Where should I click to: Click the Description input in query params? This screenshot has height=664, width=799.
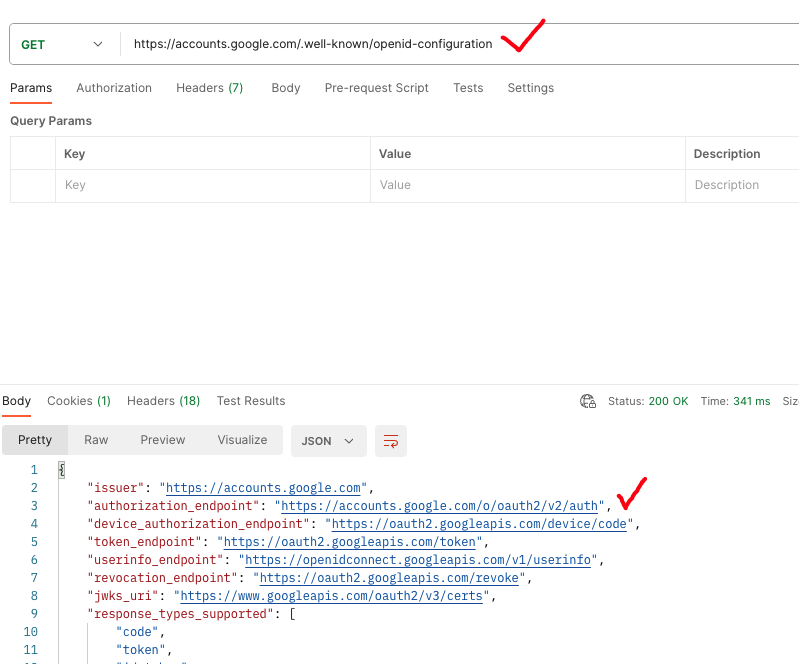(x=742, y=185)
